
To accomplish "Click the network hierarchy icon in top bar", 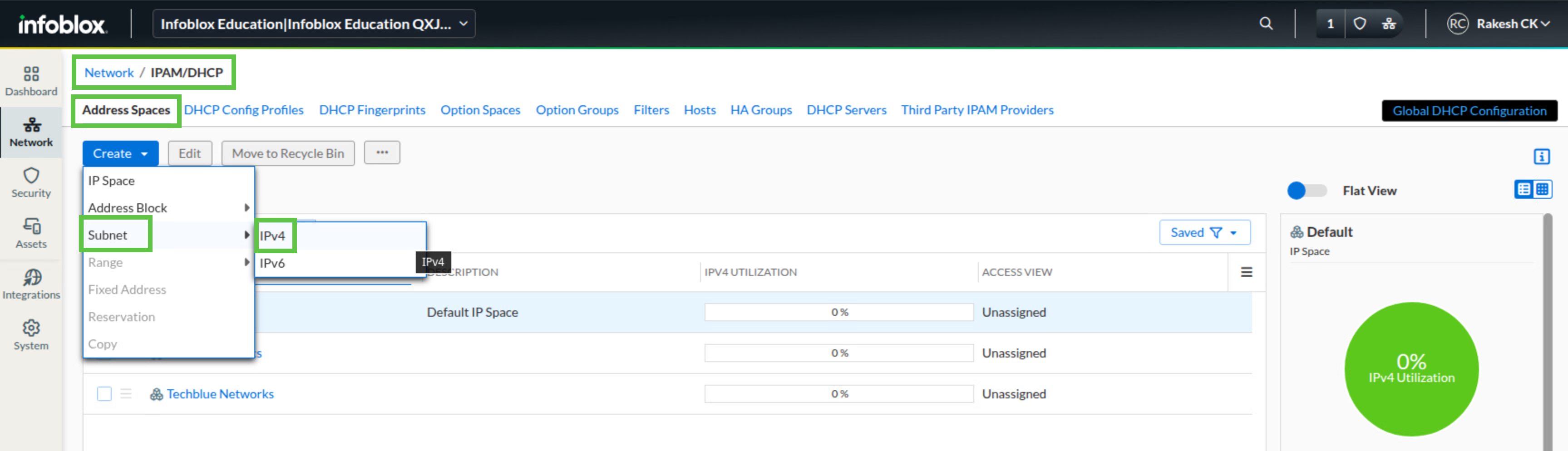I will click(x=1388, y=24).
